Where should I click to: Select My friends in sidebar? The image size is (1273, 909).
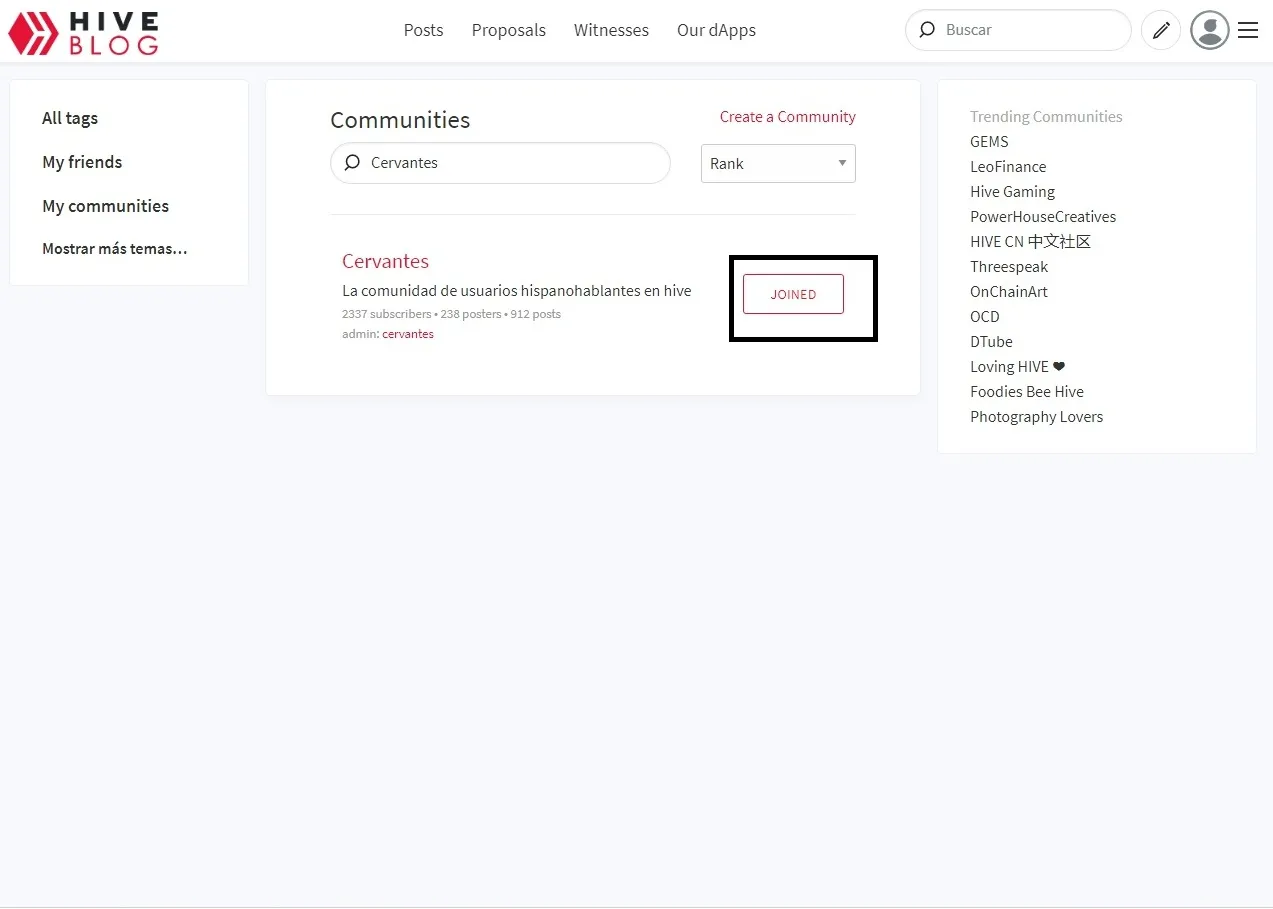coord(82,162)
